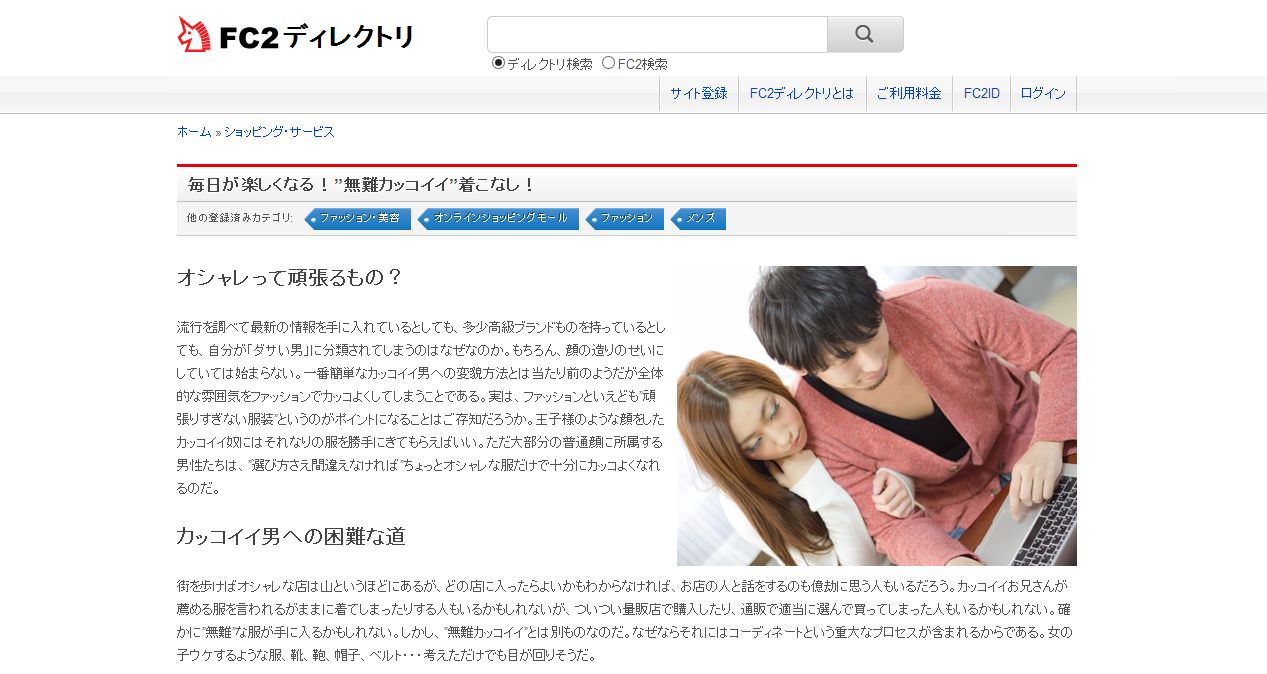
Task: Select the ファッション・美容 category tag
Action: coord(360,218)
